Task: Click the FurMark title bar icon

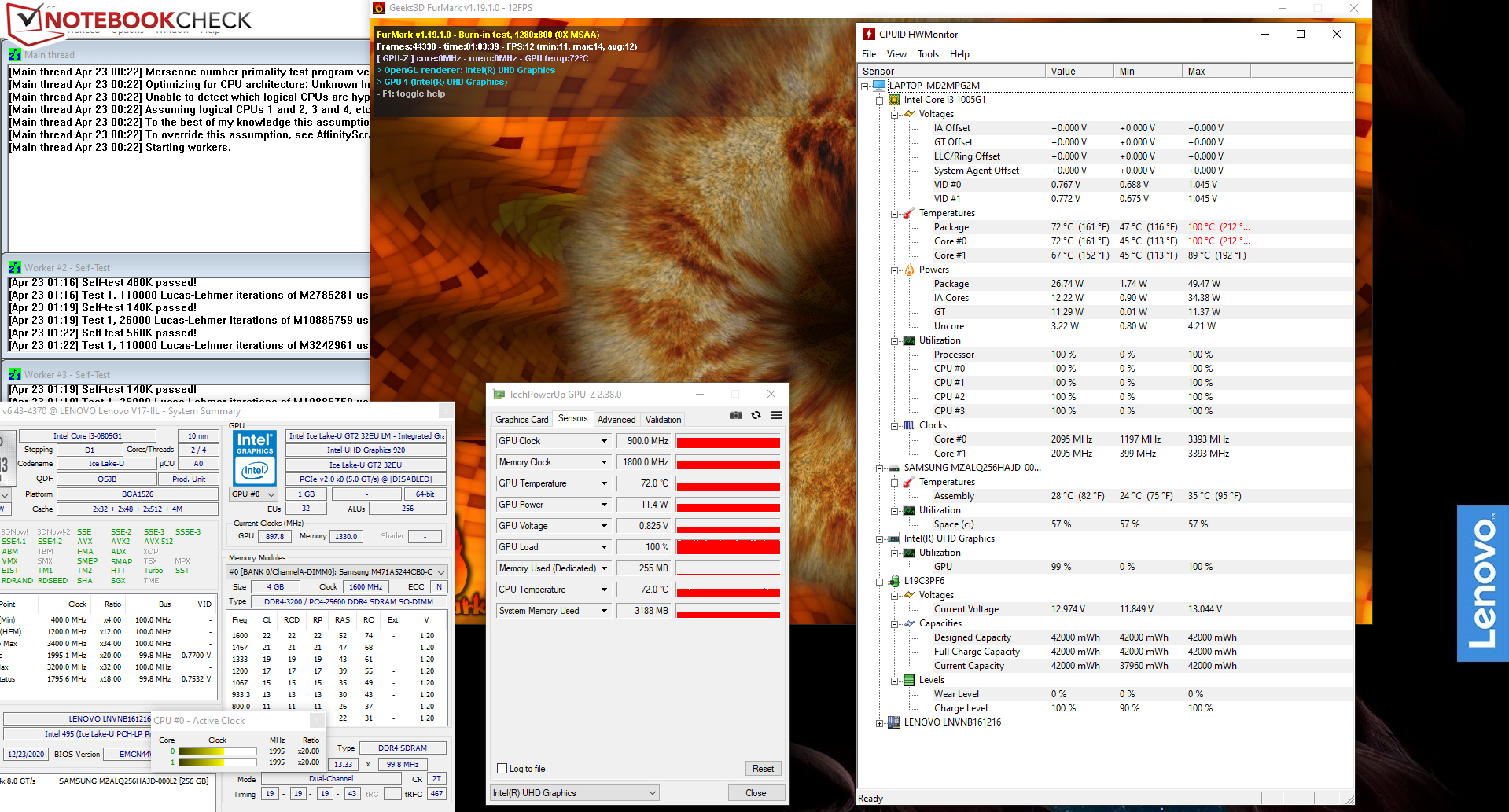Action: tap(379, 8)
